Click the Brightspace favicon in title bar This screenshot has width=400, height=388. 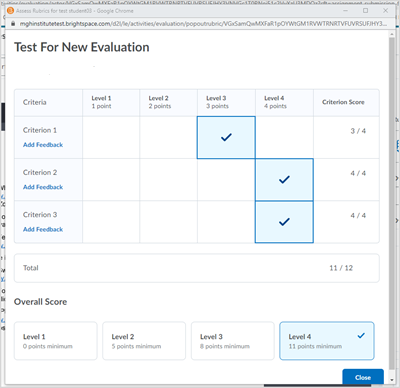pyautogui.click(x=10, y=11)
